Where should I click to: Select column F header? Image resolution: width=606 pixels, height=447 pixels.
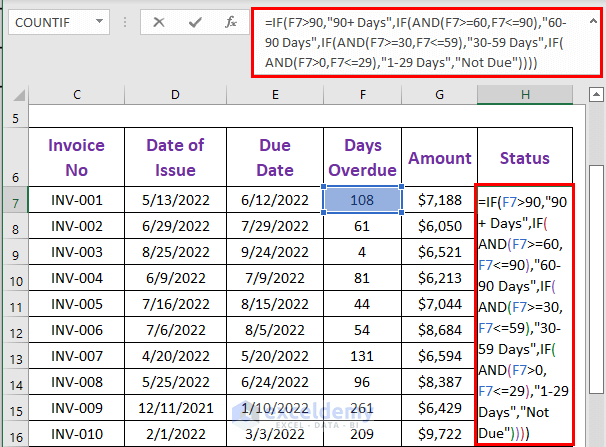click(x=363, y=94)
